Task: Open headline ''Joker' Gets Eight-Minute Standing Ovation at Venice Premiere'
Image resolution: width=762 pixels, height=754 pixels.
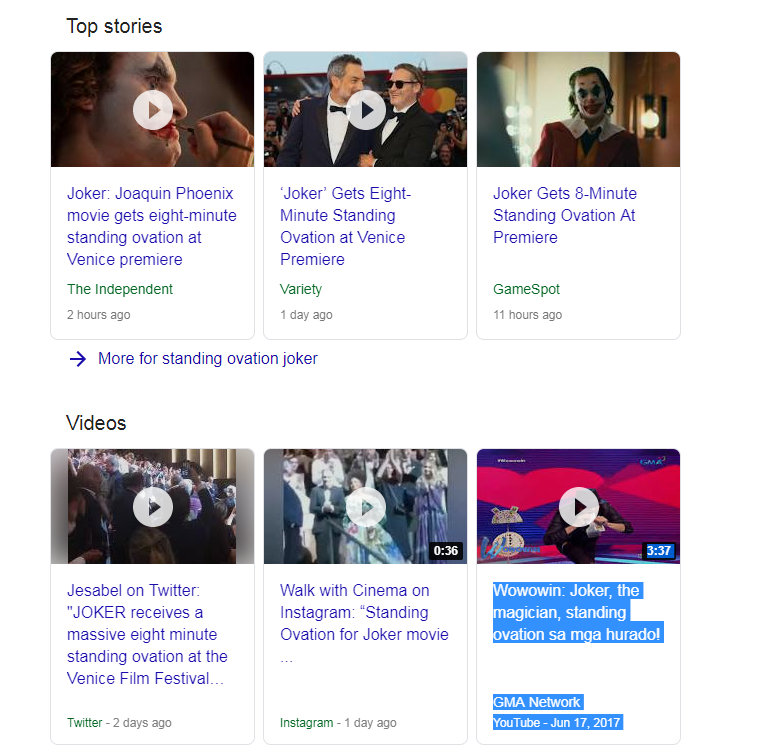Action: pos(346,226)
